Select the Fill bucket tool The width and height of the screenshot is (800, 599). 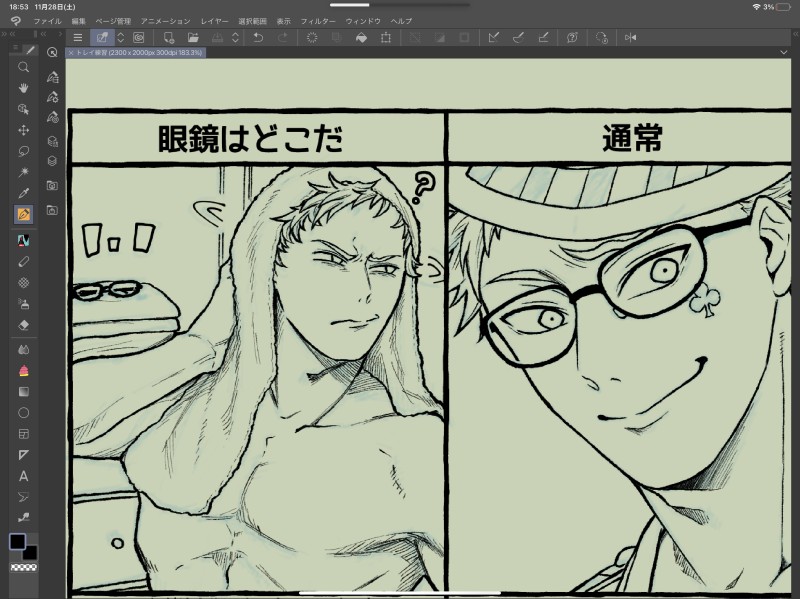[x=23, y=371]
